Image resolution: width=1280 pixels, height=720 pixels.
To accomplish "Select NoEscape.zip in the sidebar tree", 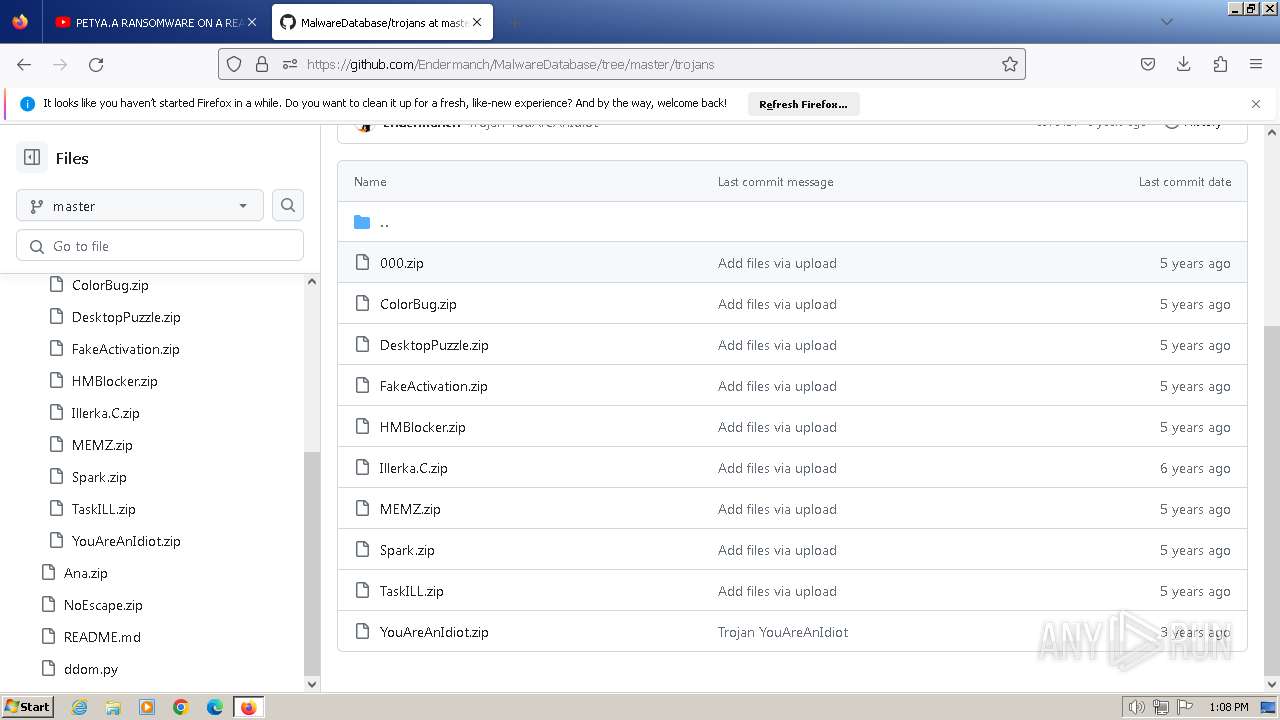I will [103, 605].
